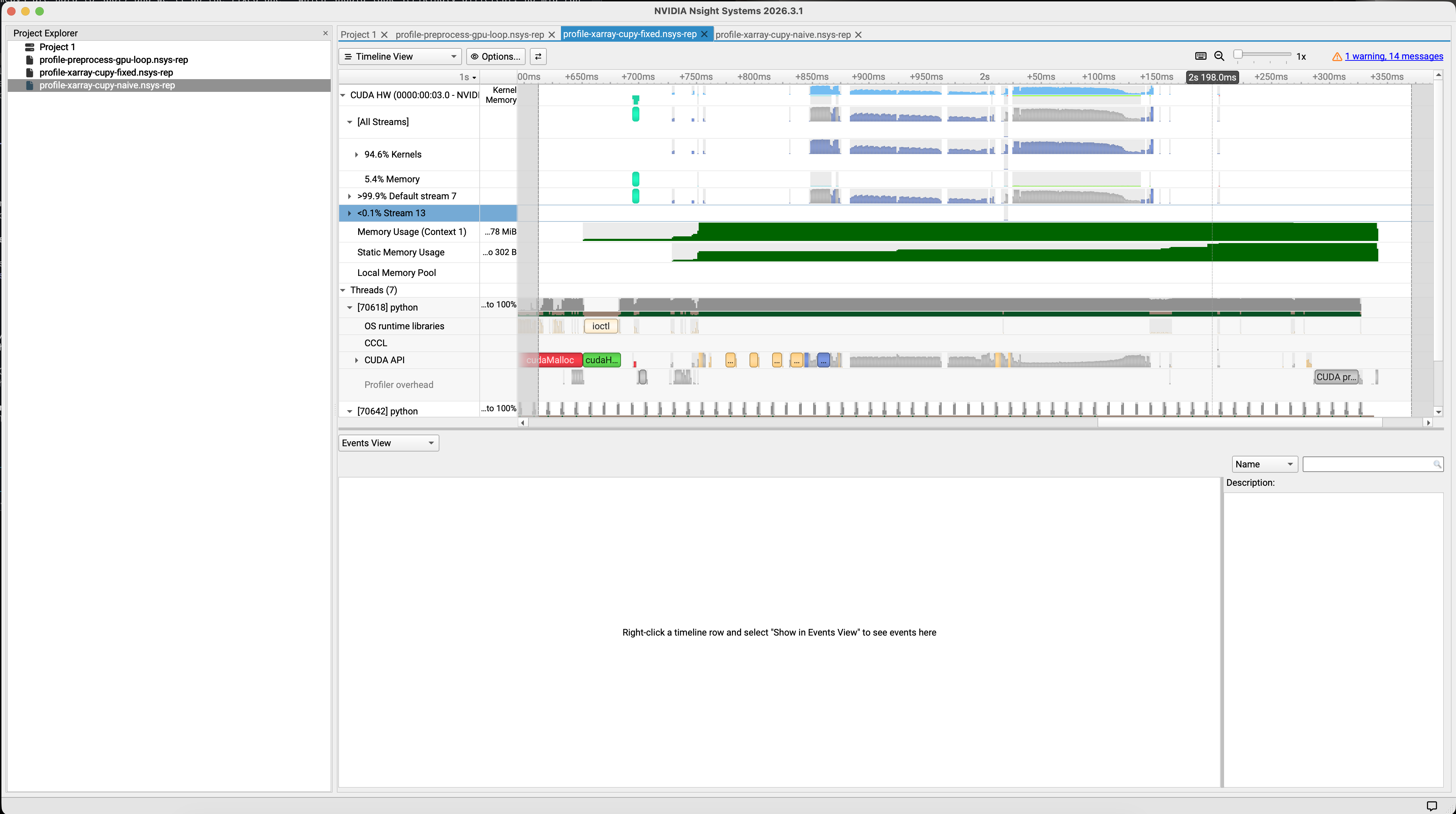Click the Static Memory Usage row label
This screenshot has height=814, width=1456.
pos(401,252)
